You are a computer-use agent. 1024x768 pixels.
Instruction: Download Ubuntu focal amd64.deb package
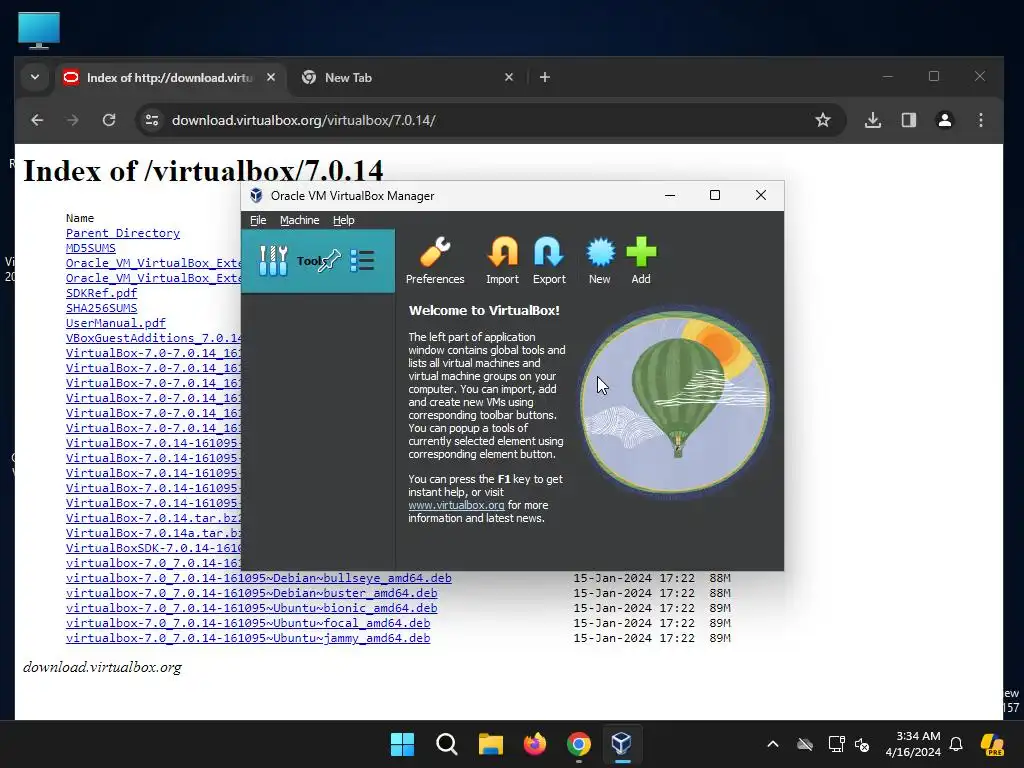tap(248, 624)
